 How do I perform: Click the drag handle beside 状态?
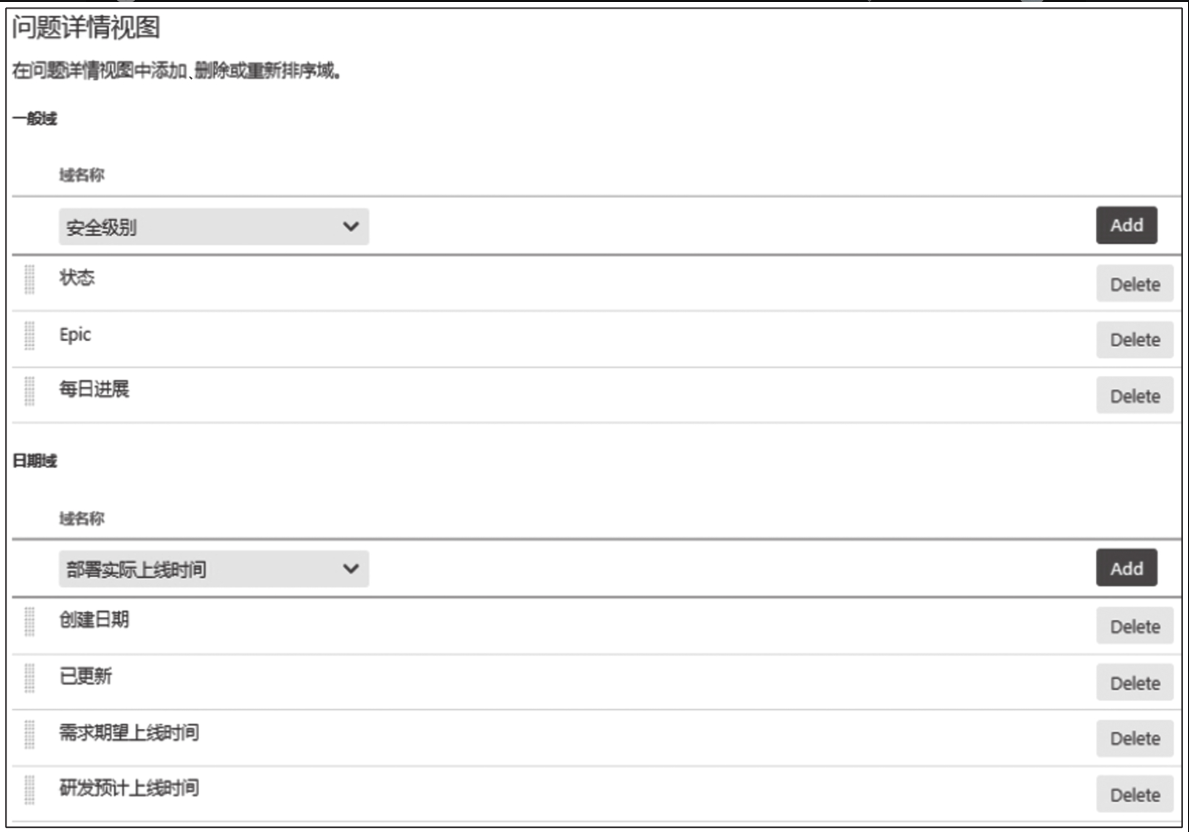coord(30,280)
